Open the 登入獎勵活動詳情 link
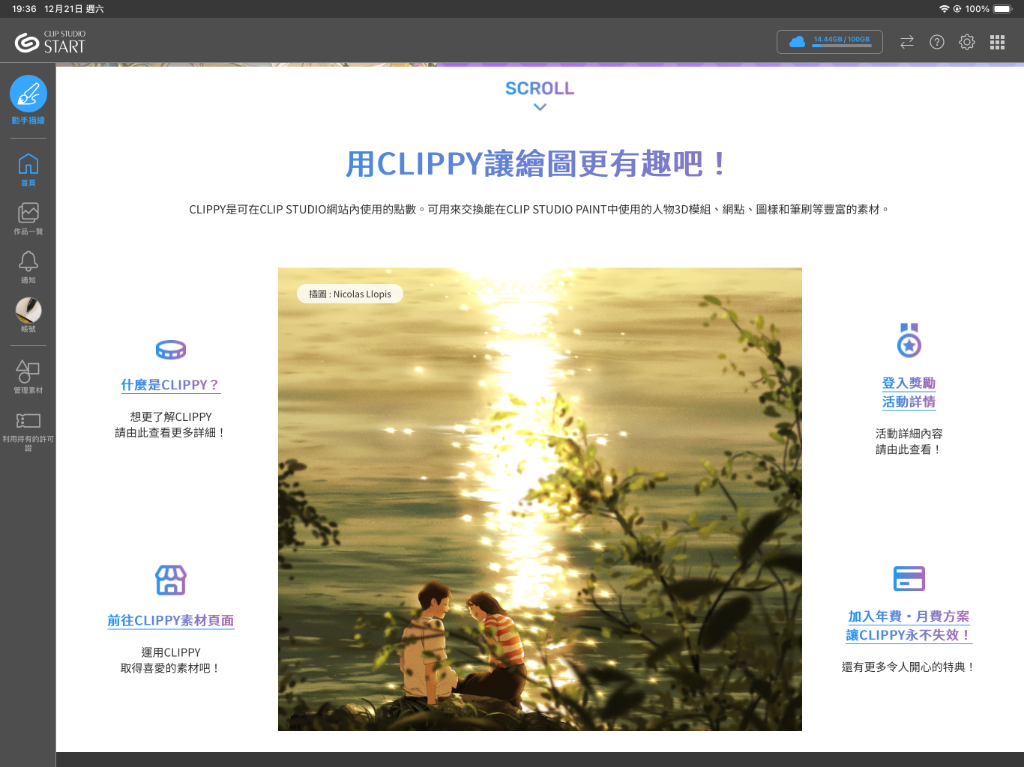Viewport: 1024px width, 767px height. tap(909, 392)
